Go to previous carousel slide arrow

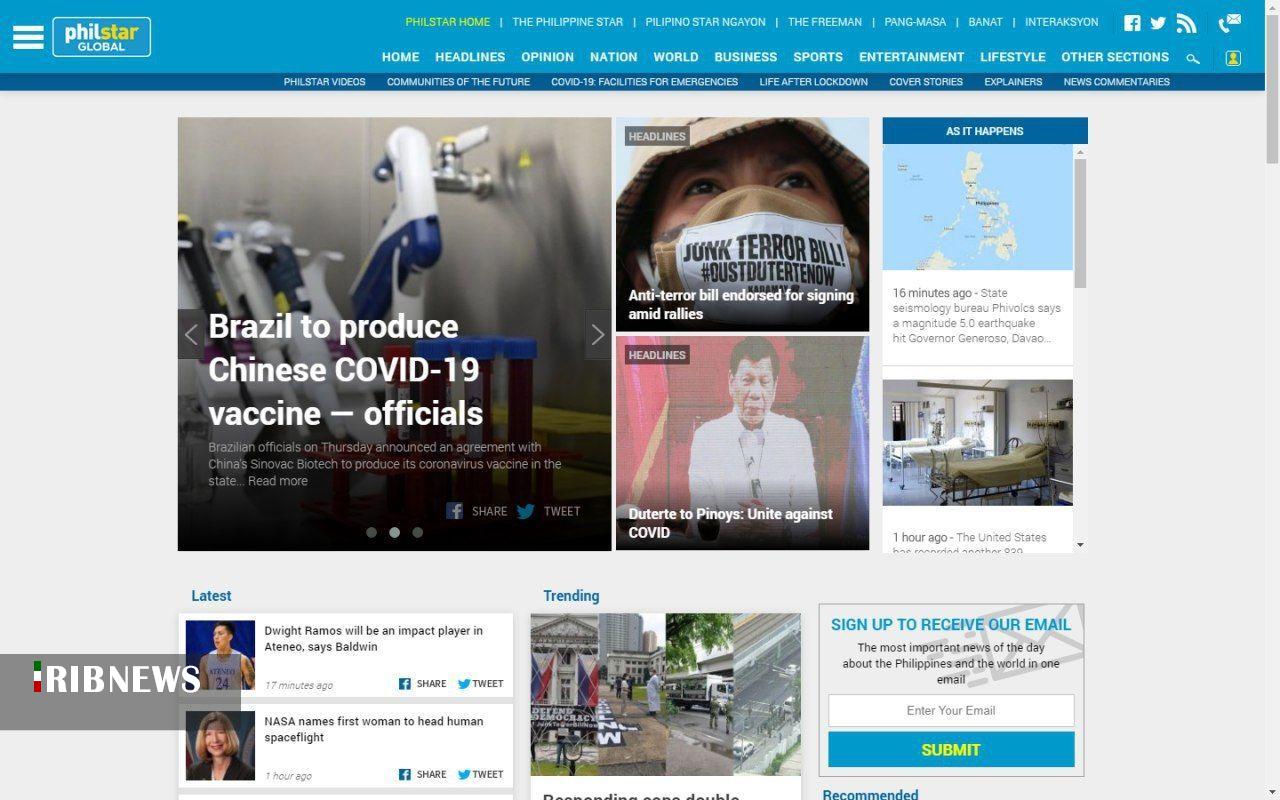(191, 335)
